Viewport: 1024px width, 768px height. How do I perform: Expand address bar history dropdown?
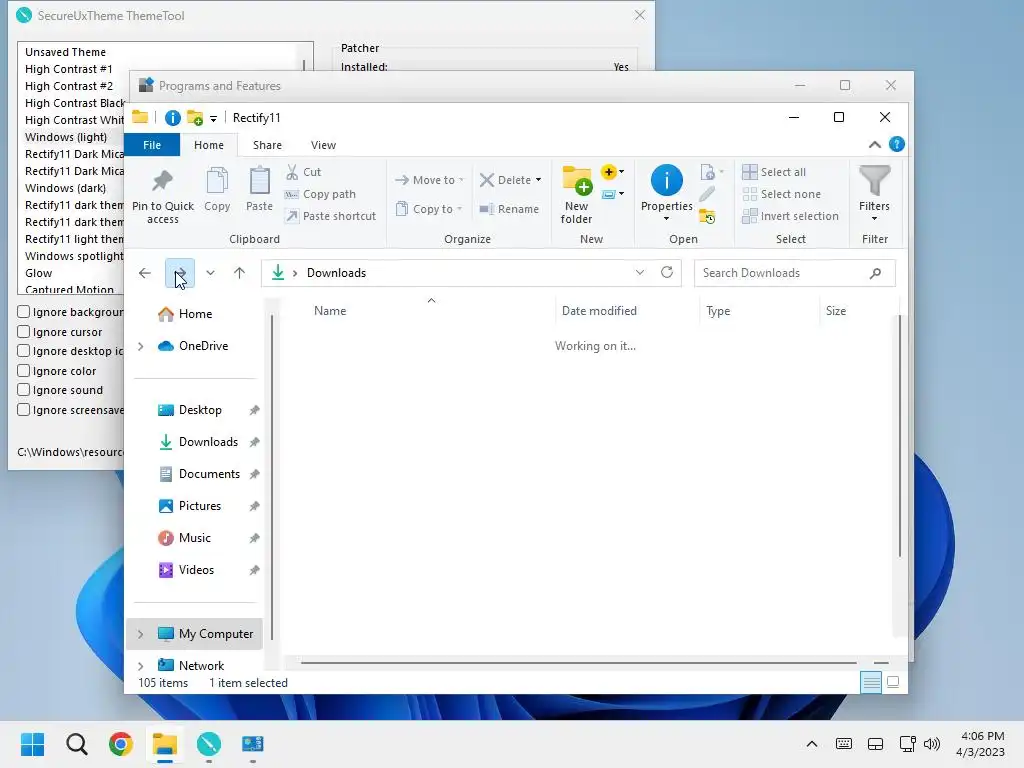tap(640, 272)
